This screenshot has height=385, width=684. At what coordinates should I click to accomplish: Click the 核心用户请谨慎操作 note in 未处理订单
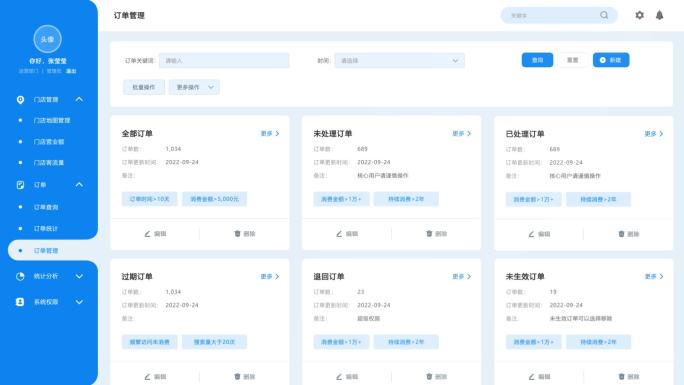point(383,176)
